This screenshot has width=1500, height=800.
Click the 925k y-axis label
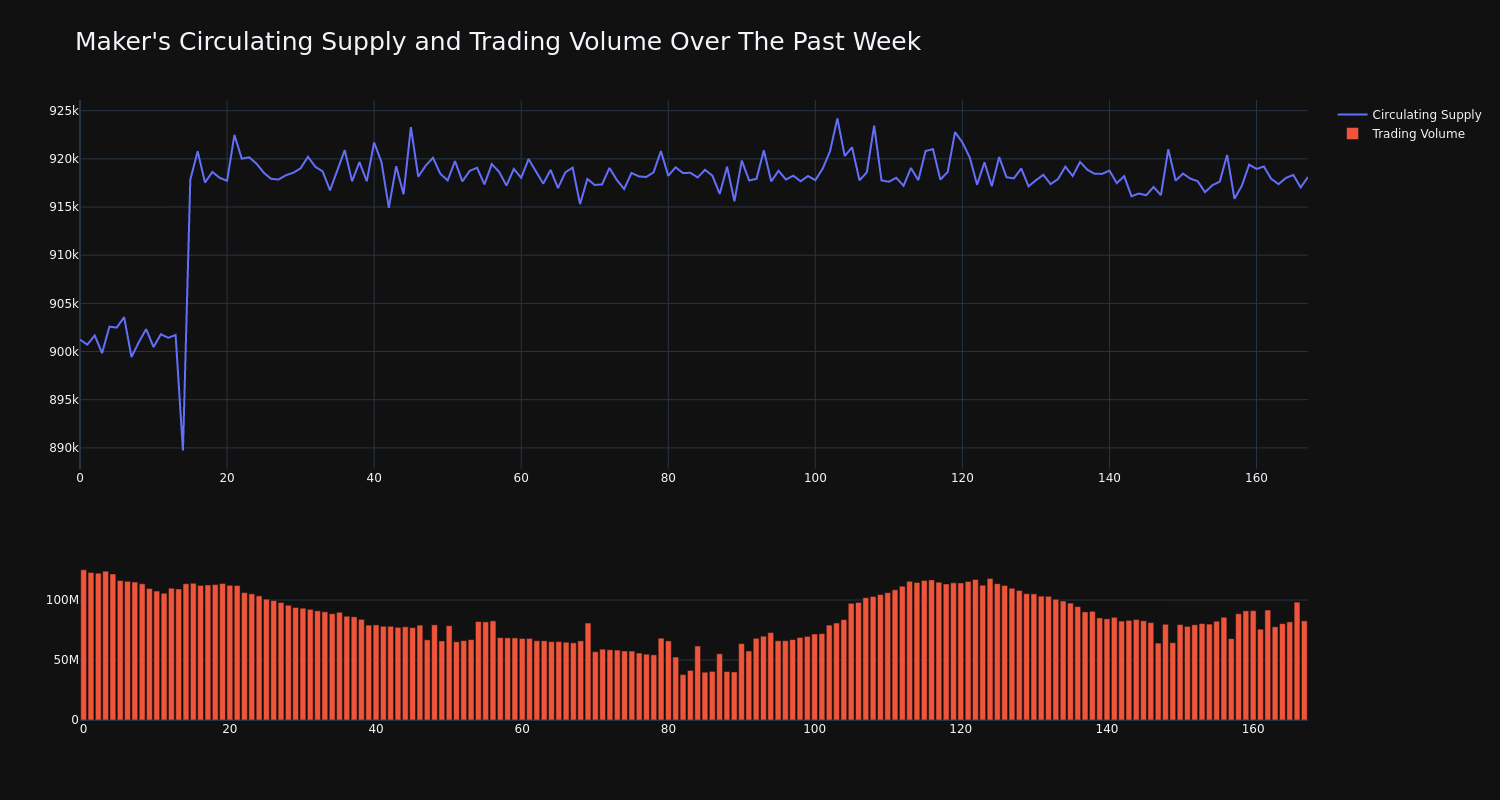(x=63, y=110)
